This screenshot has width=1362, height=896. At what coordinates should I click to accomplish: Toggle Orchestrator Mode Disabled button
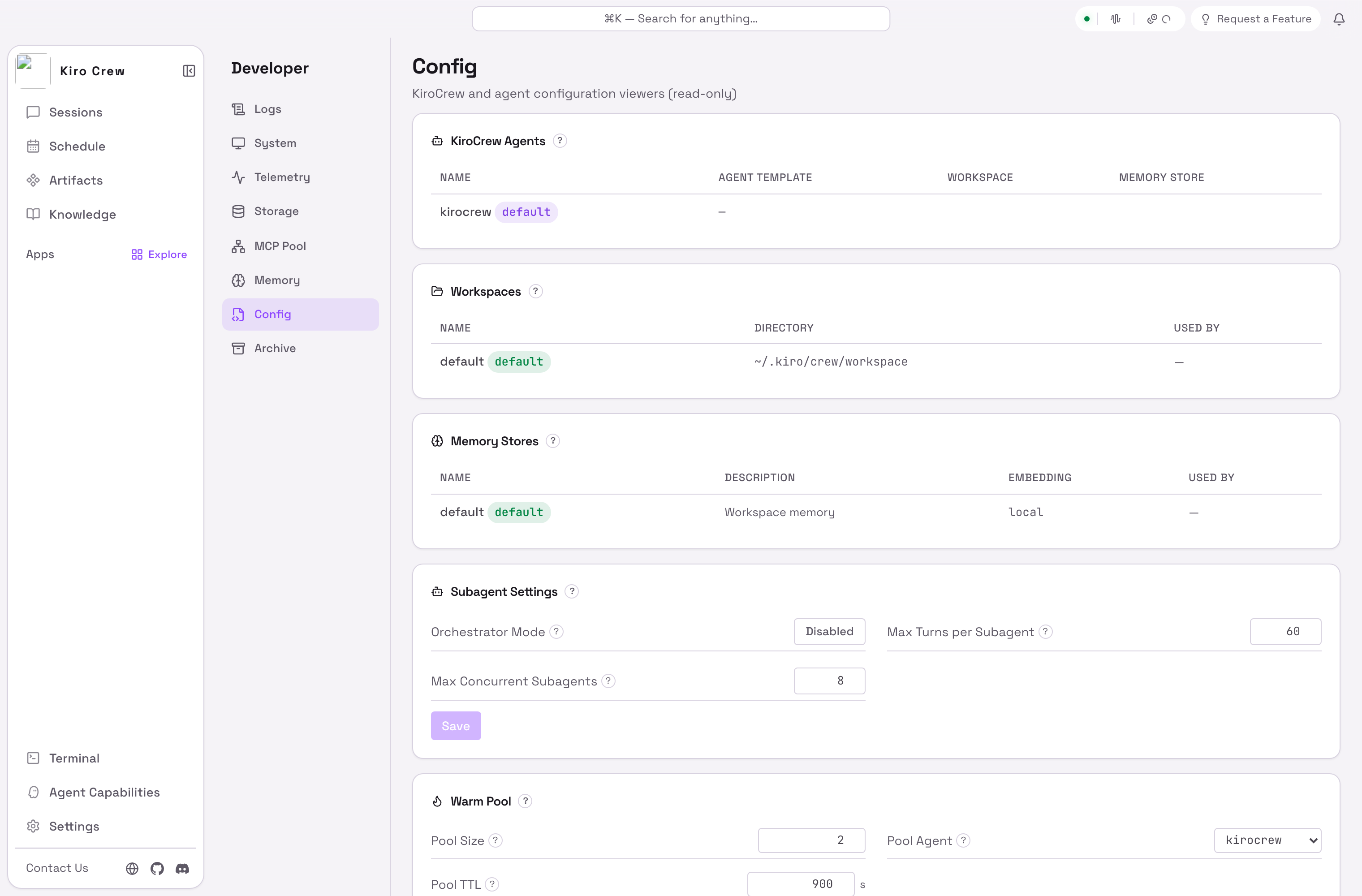pyautogui.click(x=829, y=632)
